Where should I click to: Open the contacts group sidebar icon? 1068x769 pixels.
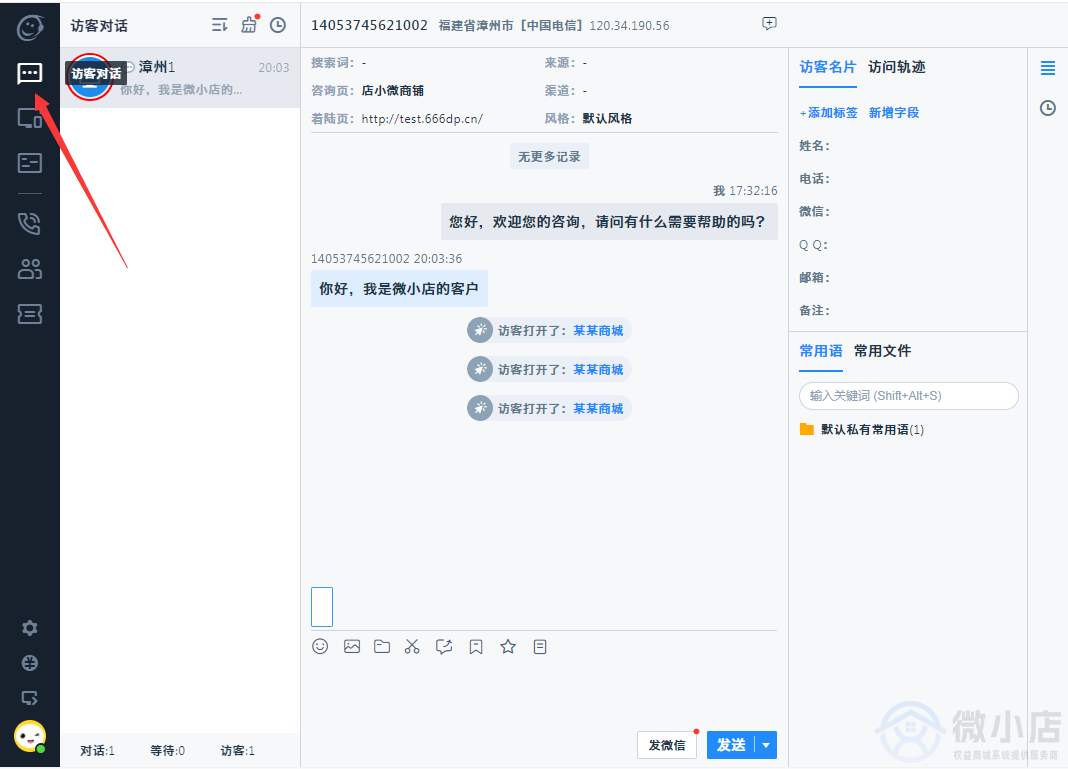click(29, 269)
